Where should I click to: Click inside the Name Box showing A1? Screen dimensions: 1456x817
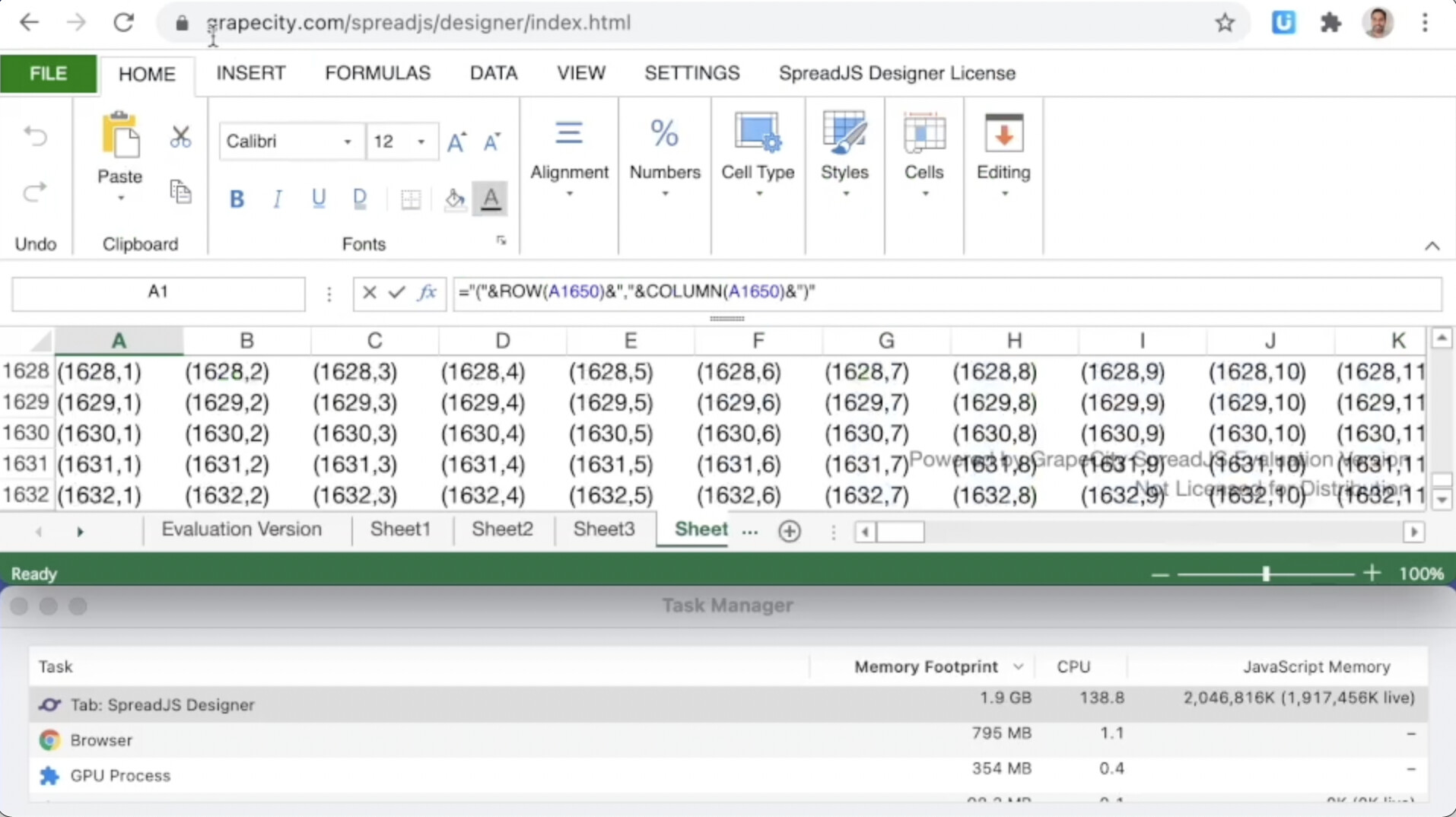157,294
